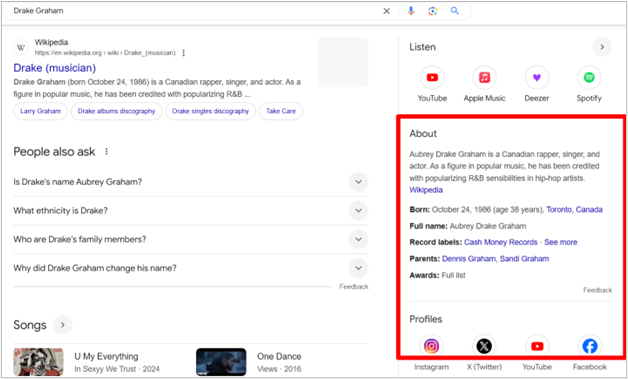Open Spotify listen icon

coord(589,77)
